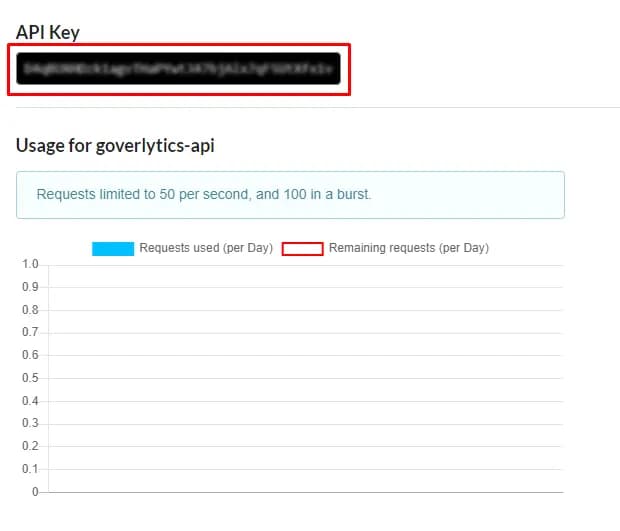Click the 0 y-axis label
The image size is (620, 531).
pyautogui.click(x=34, y=492)
